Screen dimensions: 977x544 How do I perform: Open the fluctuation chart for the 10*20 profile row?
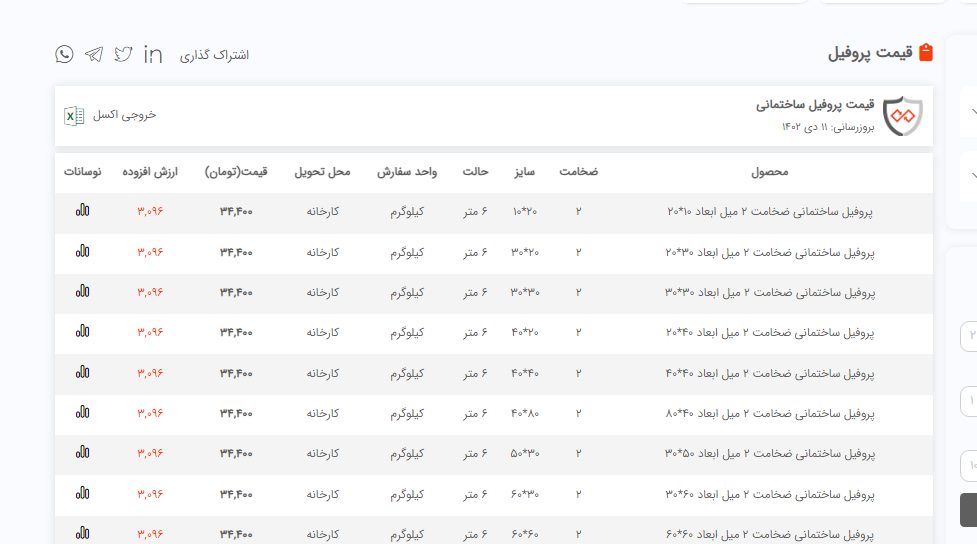click(83, 210)
